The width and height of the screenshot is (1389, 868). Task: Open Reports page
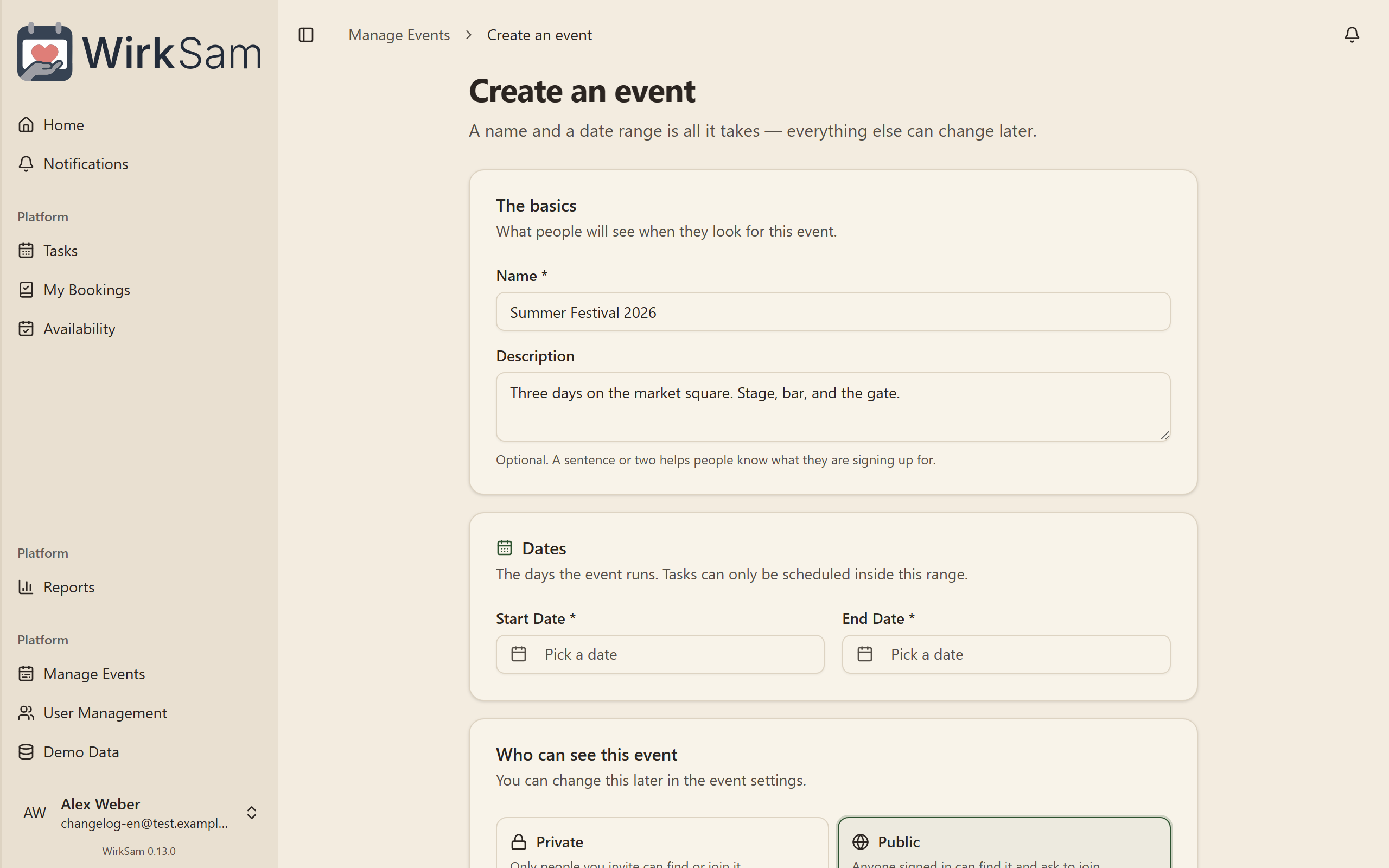coord(138,586)
